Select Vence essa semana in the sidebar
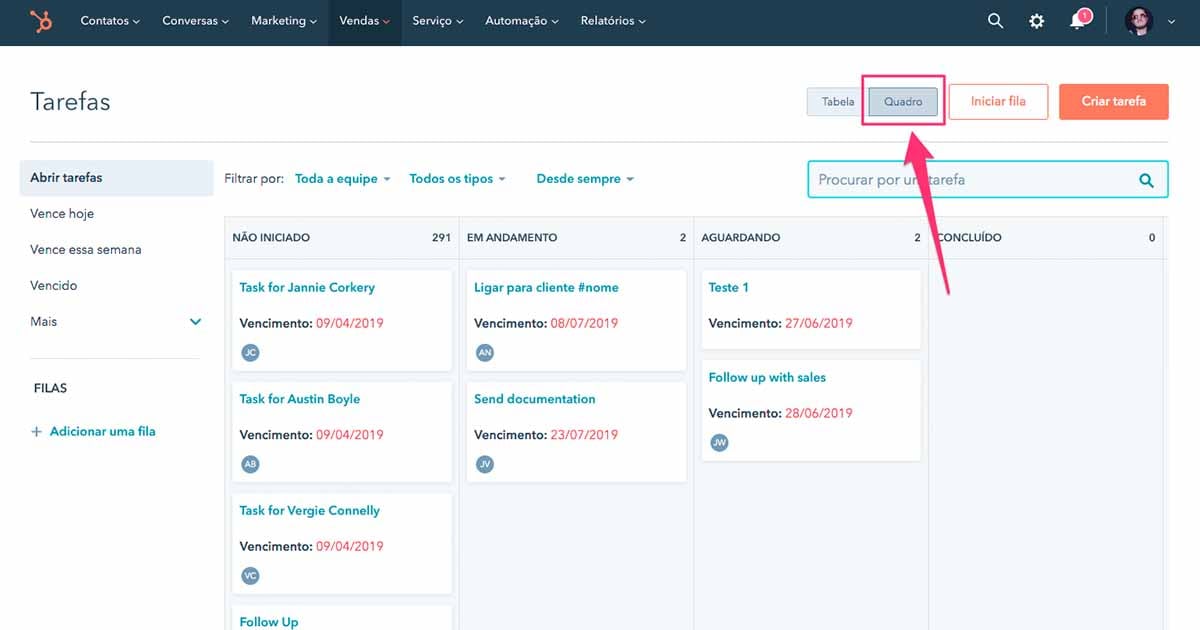The height and width of the screenshot is (630, 1200). pyautogui.click(x=86, y=250)
